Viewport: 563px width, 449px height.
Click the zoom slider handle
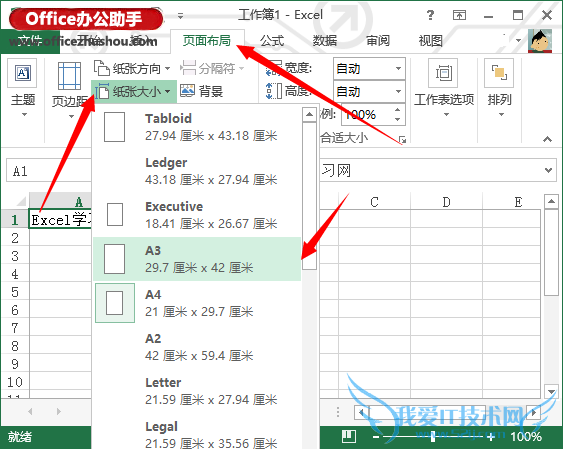tap(433, 437)
